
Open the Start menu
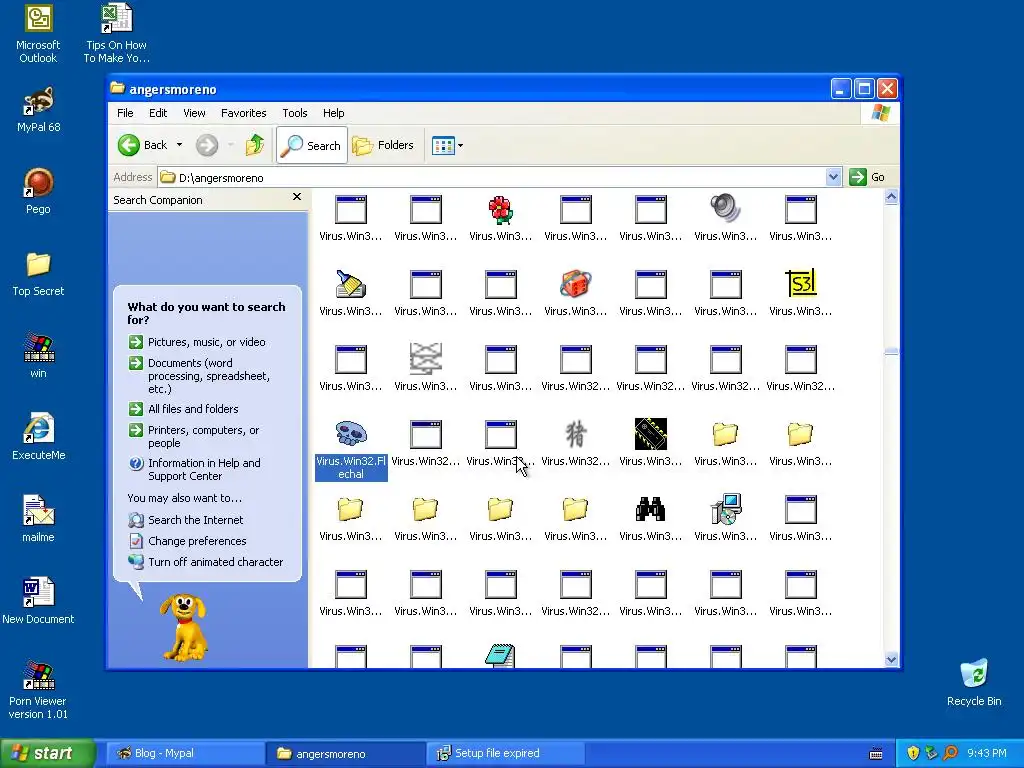click(48, 753)
